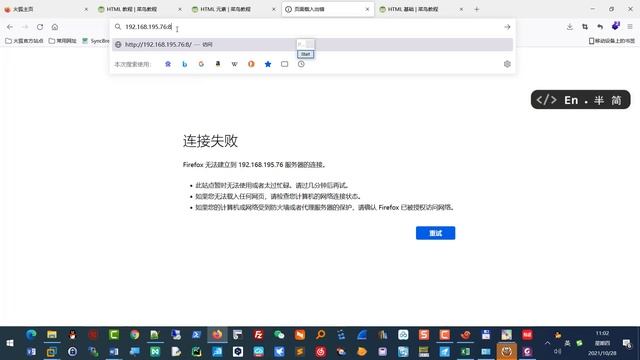The width and height of the screenshot is (640, 360).
Task: Open 常用网址 bookmarks folder
Action: (62, 41)
